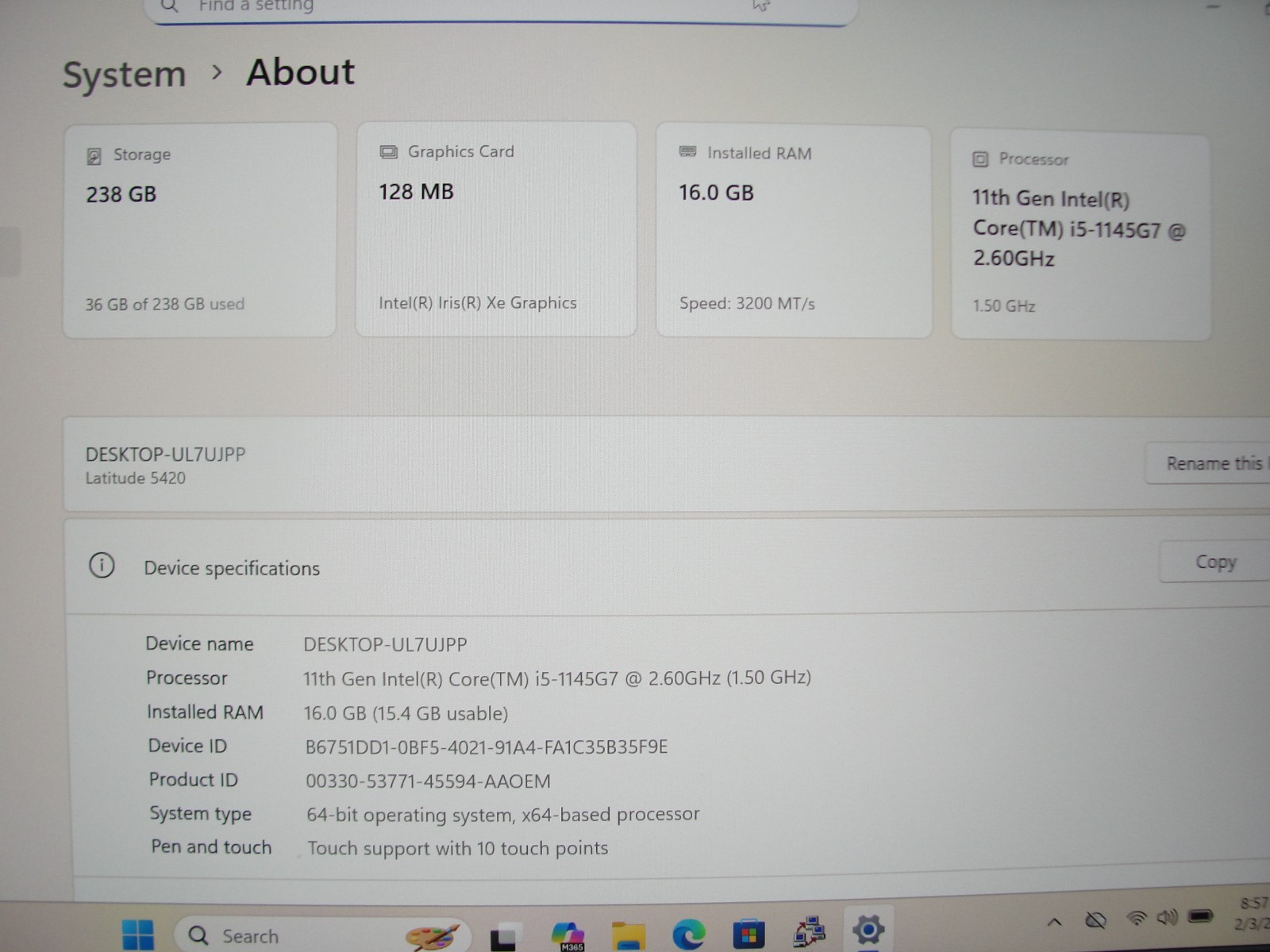This screenshot has width=1270, height=952.
Task: Select the Device ID value B6751DD1-0BF5-4021
Action: point(487,747)
